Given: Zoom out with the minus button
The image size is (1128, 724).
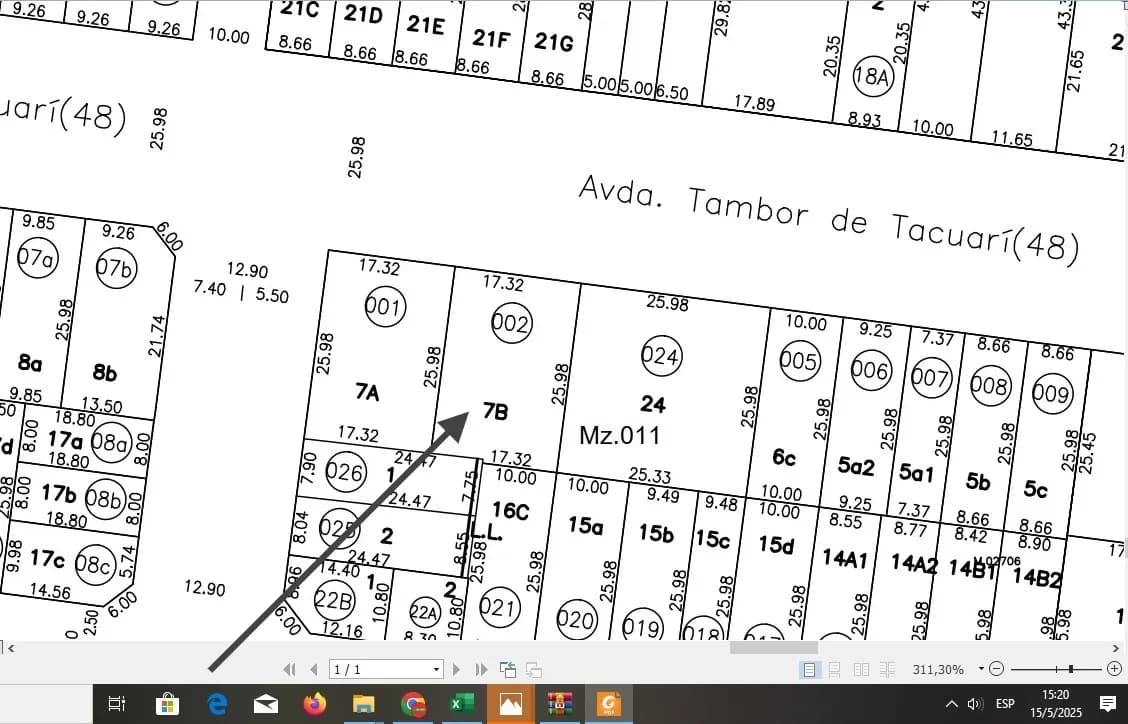Looking at the screenshot, I should tap(996, 669).
